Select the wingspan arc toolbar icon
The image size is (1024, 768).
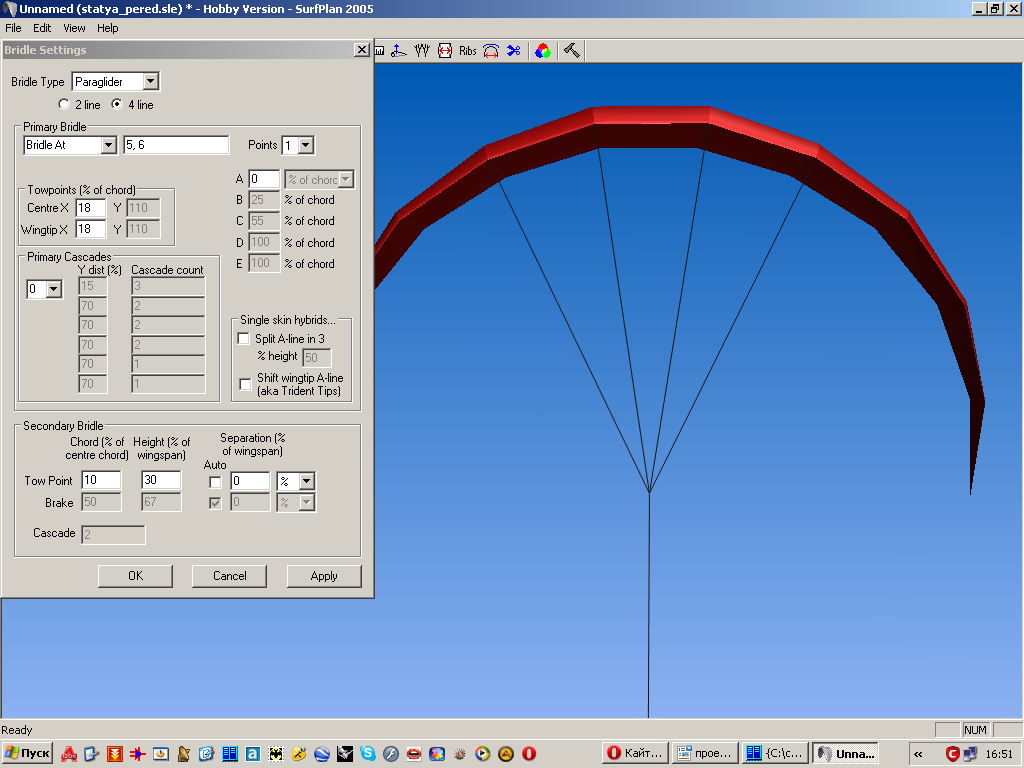[x=491, y=51]
